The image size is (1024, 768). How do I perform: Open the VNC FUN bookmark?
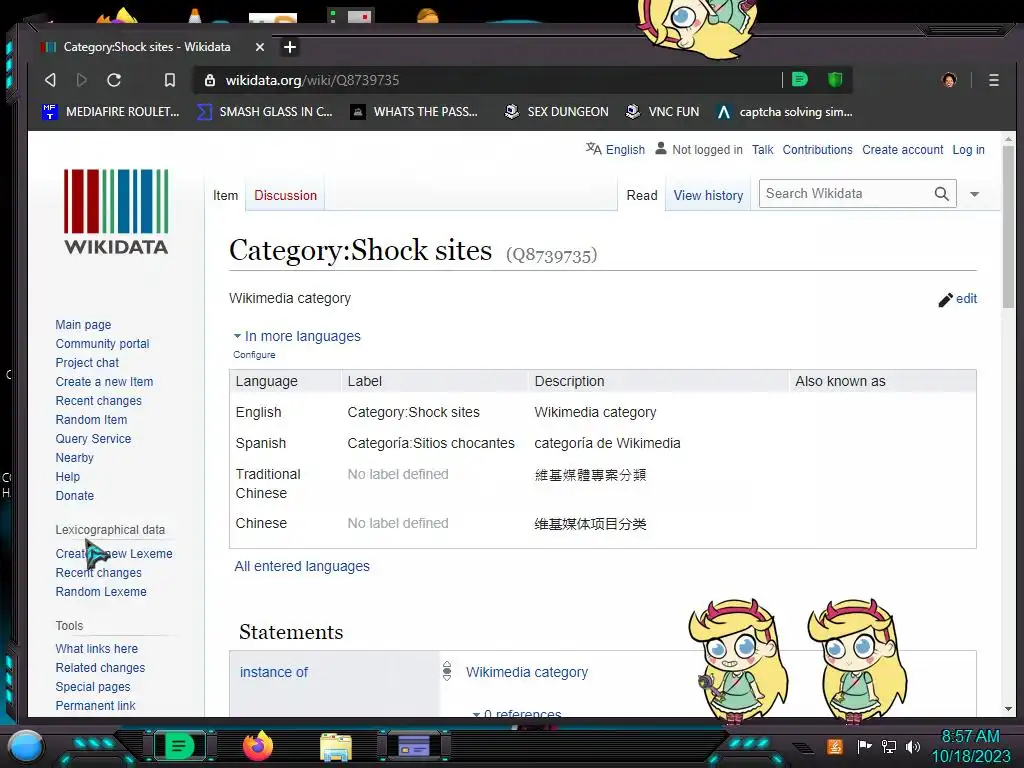[662, 112]
